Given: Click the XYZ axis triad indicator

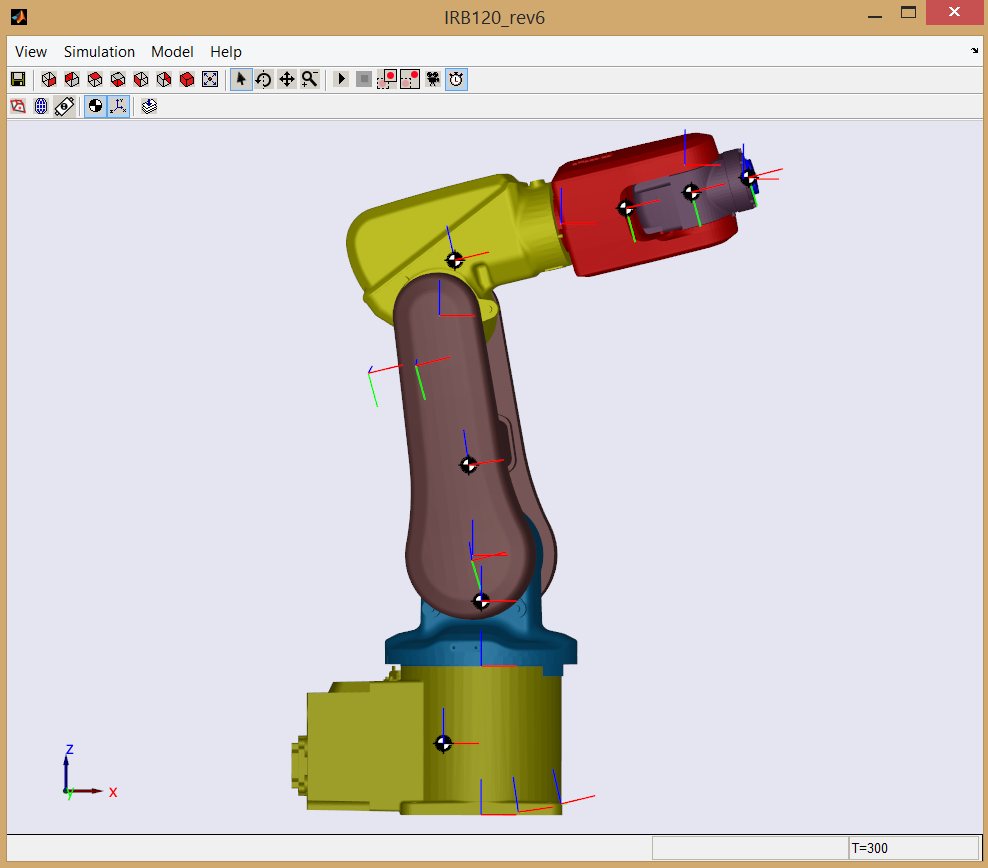Looking at the screenshot, I should pos(88,772).
